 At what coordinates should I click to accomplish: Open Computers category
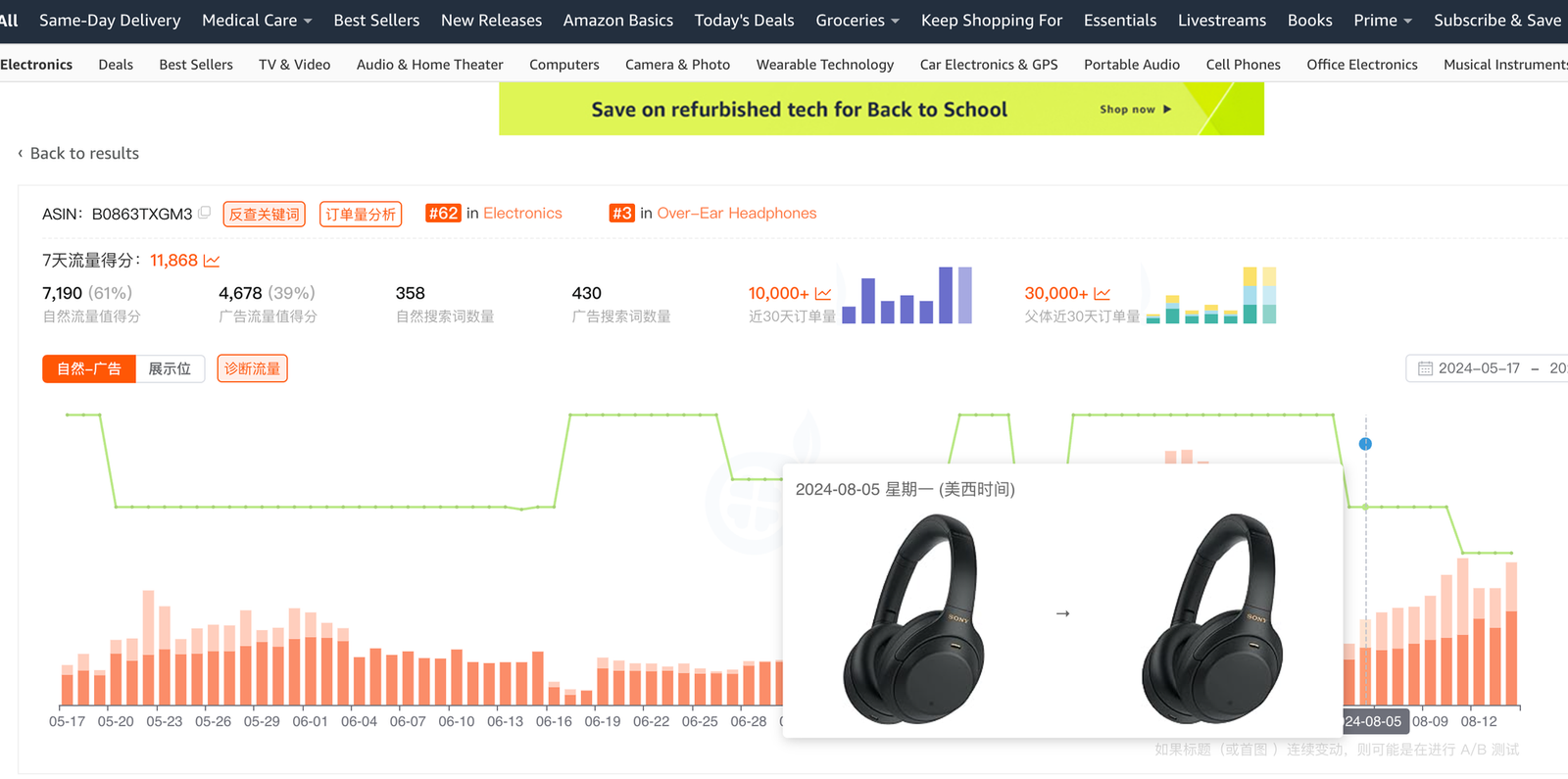pyautogui.click(x=564, y=65)
